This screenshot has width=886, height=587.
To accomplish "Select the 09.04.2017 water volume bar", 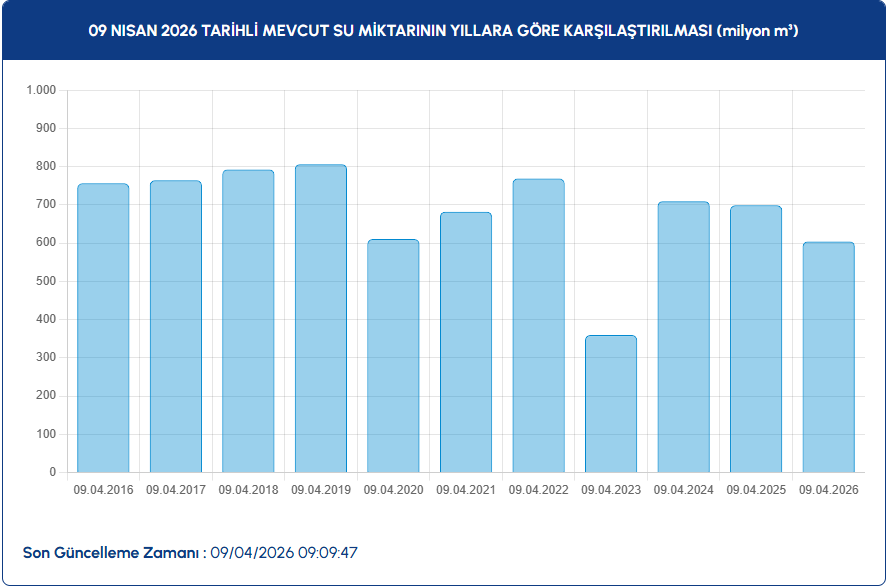I will 176,326.
